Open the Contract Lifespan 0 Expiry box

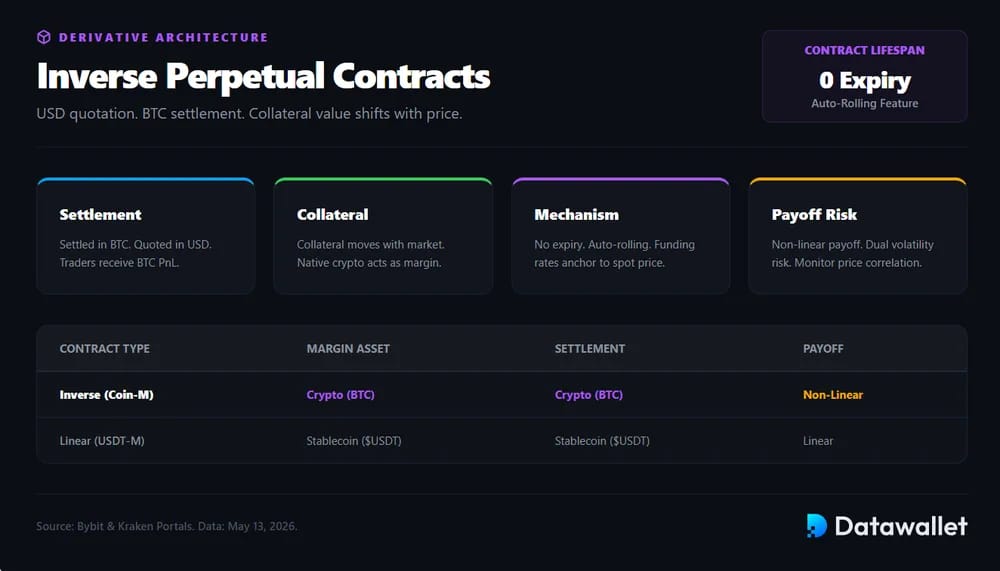(864, 76)
